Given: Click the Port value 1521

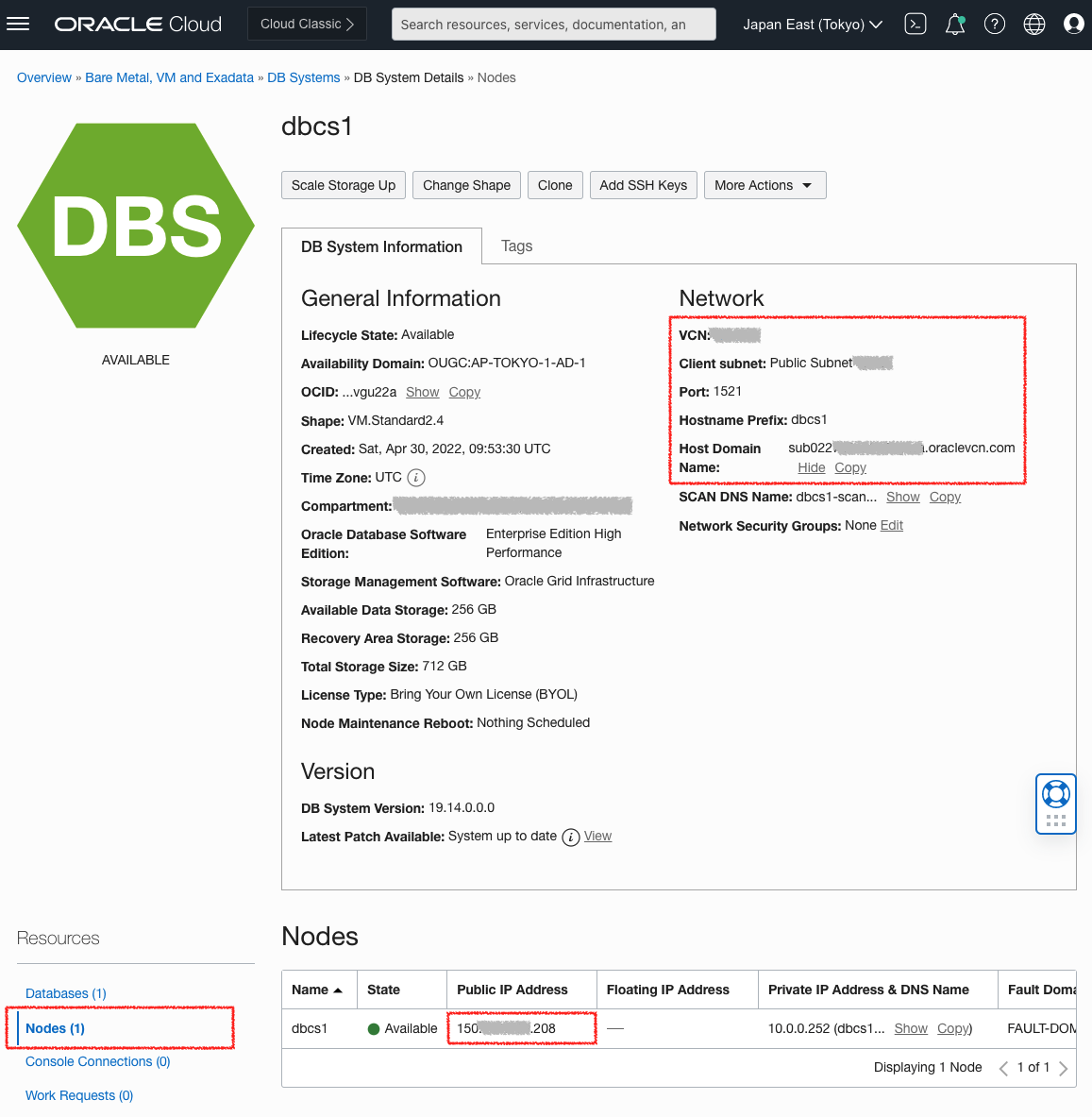Looking at the screenshot, I should pyautogui.click(x=727, y=392).
